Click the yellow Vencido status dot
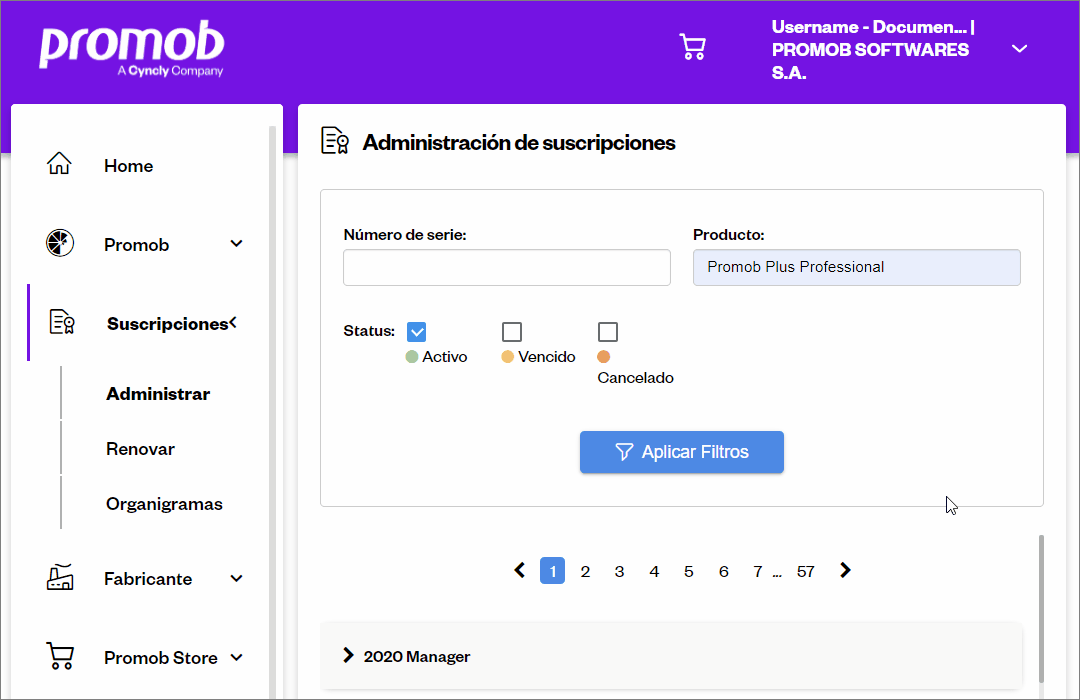 click(x=508, y=357)
